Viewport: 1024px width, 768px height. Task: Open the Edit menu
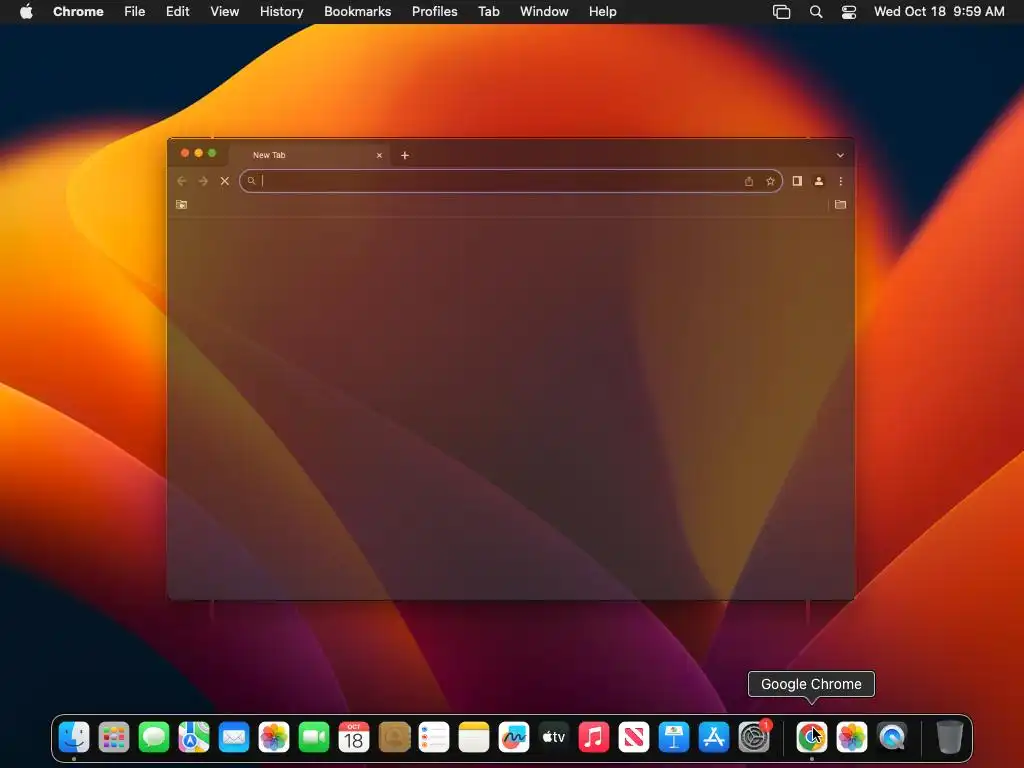coord(177,11)
